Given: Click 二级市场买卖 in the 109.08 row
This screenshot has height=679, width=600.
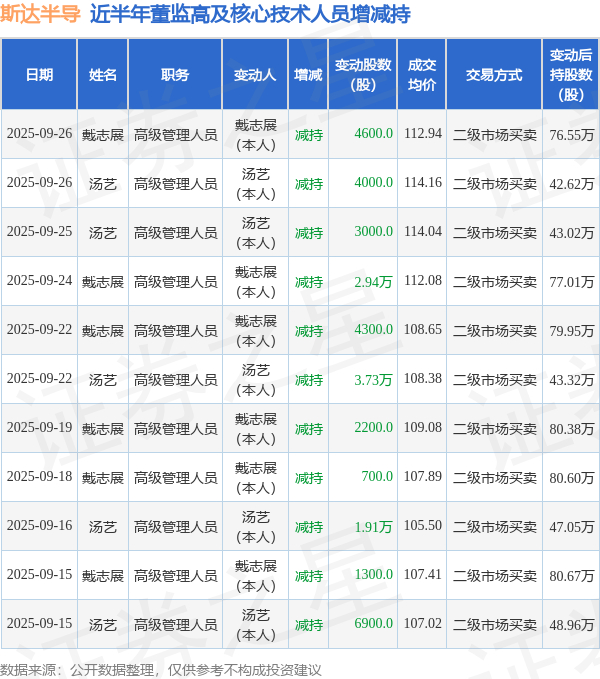Looking at the screenshot, I should [494, 429].
